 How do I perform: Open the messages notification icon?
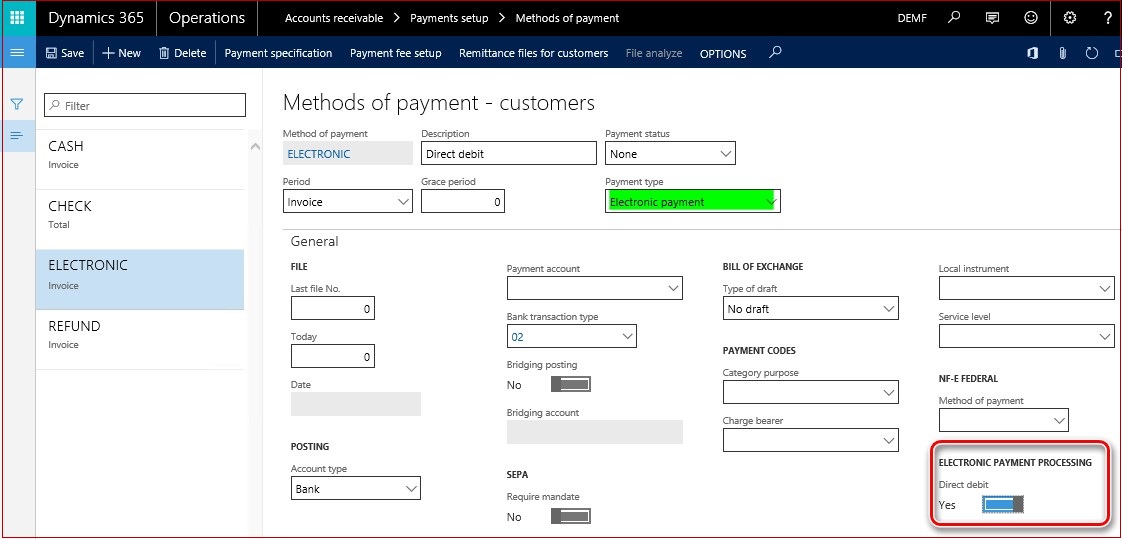click(992, 18)
